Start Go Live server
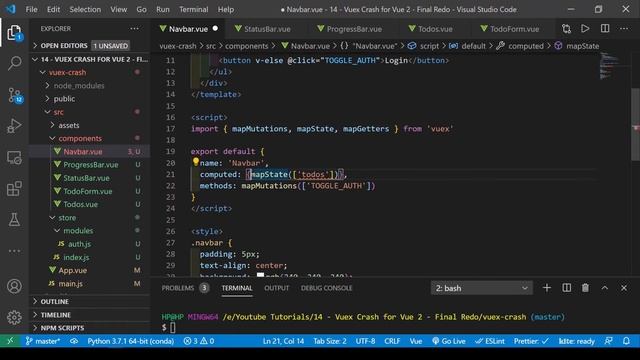This screenshot has height=360, width=640. 449,341
